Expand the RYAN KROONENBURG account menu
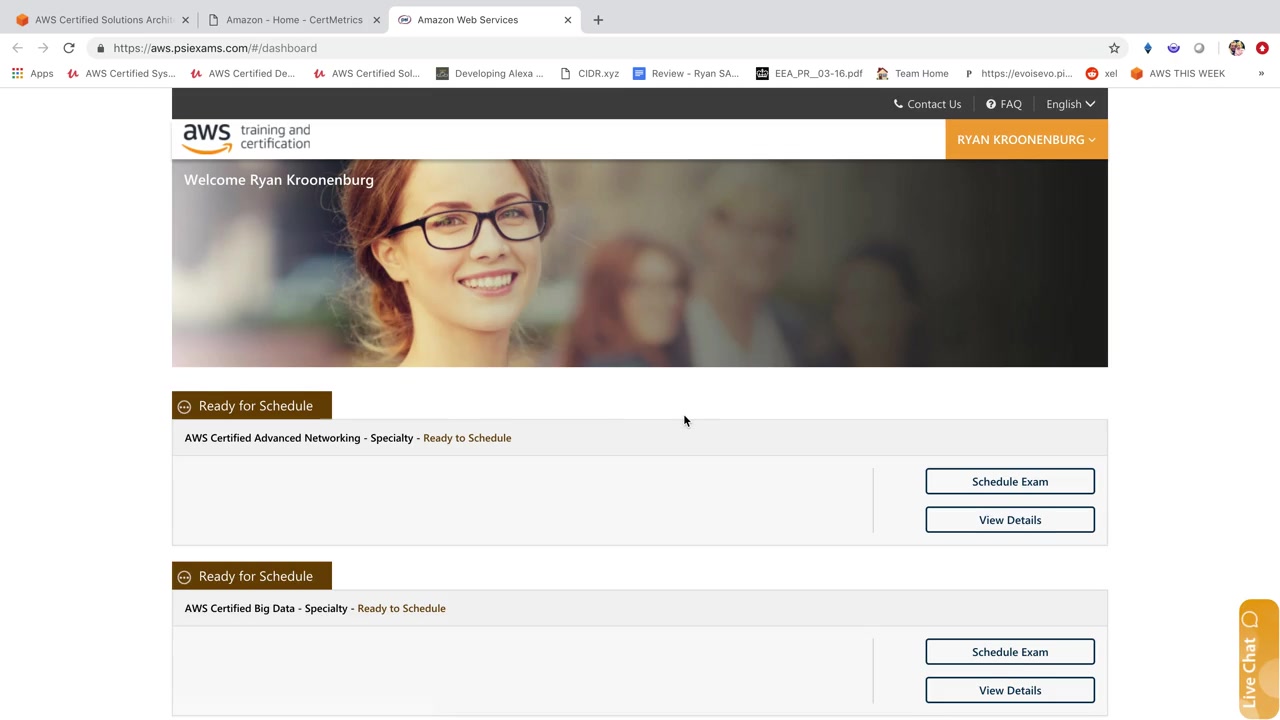 pyautogui.click(x=1026, y=139)
